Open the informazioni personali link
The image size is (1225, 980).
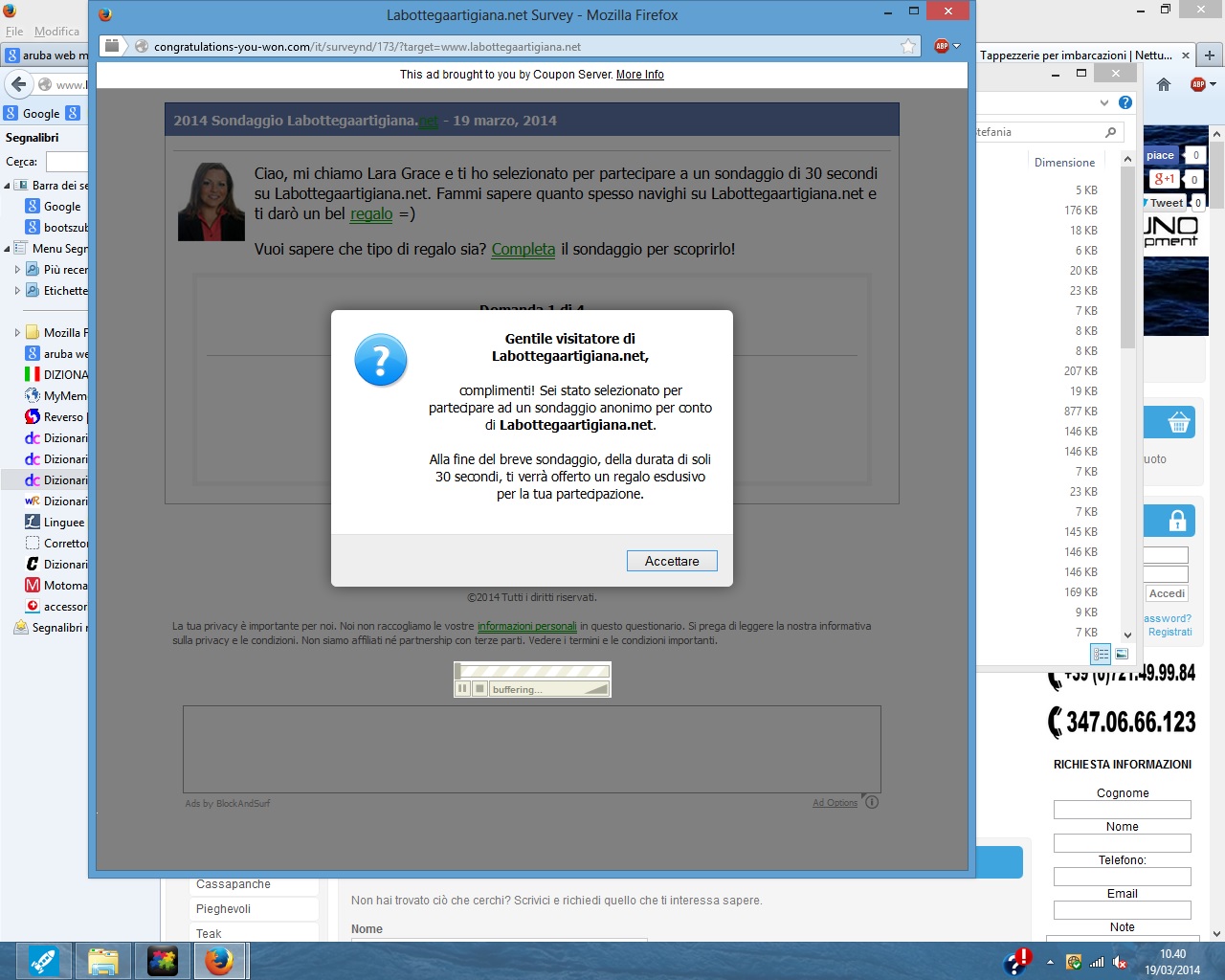(x=527, y=626)
